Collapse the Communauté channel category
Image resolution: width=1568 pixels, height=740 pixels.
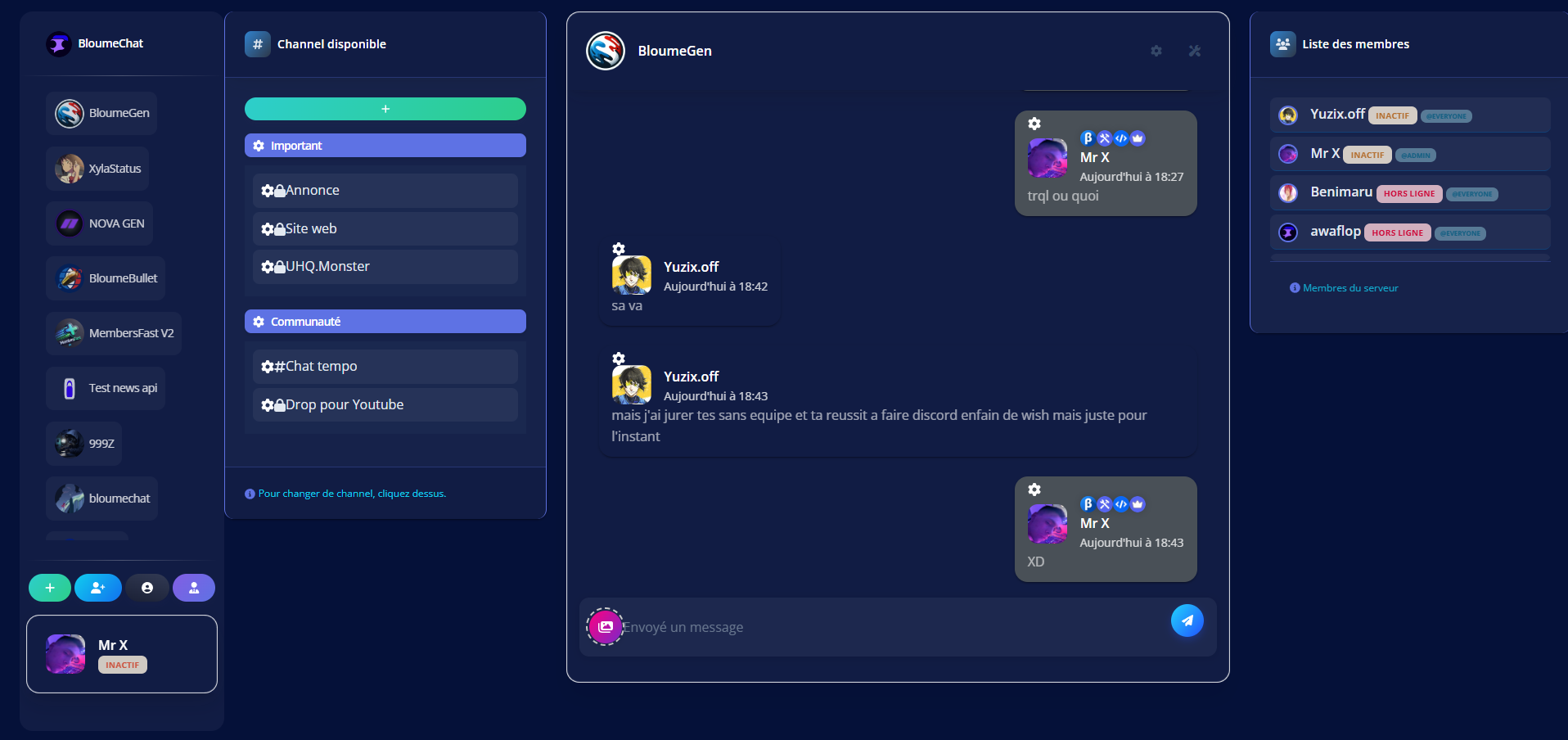click(x=385, y=321)
